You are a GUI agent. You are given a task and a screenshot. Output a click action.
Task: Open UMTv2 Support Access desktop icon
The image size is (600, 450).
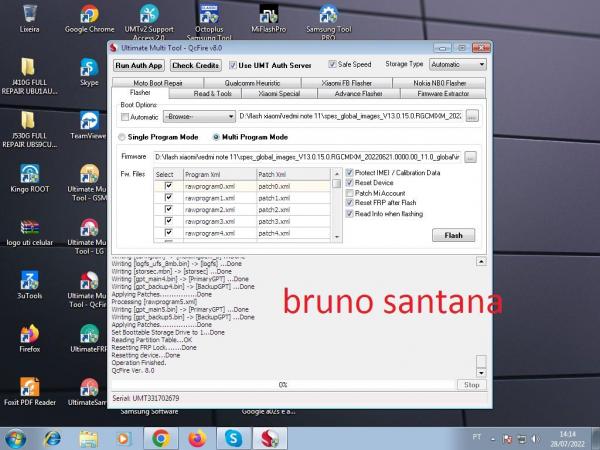(x=149, y=21)
